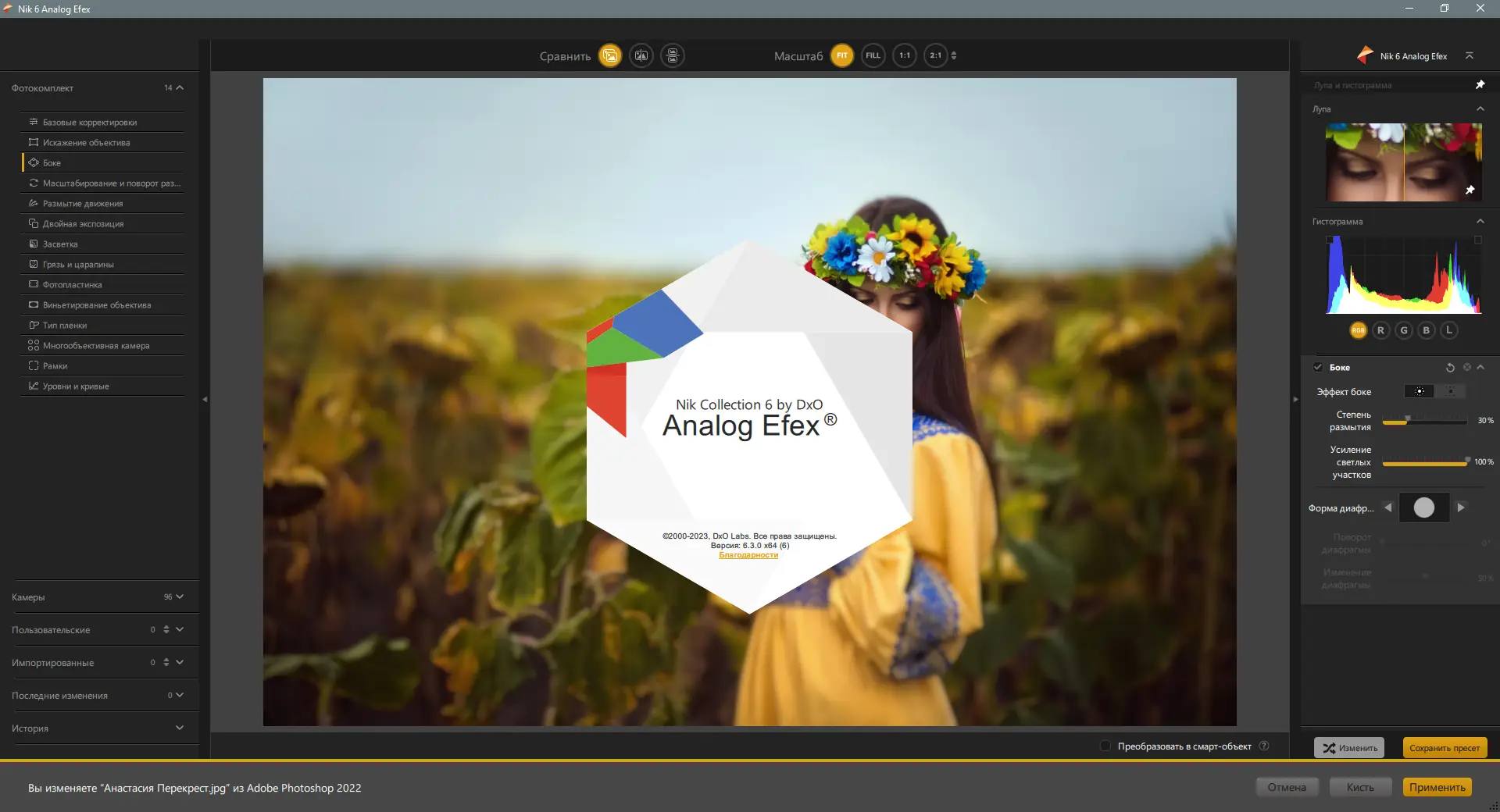1500x812 pixels.
Task: Expand the Камеры presets section
Action: [180, 597]
